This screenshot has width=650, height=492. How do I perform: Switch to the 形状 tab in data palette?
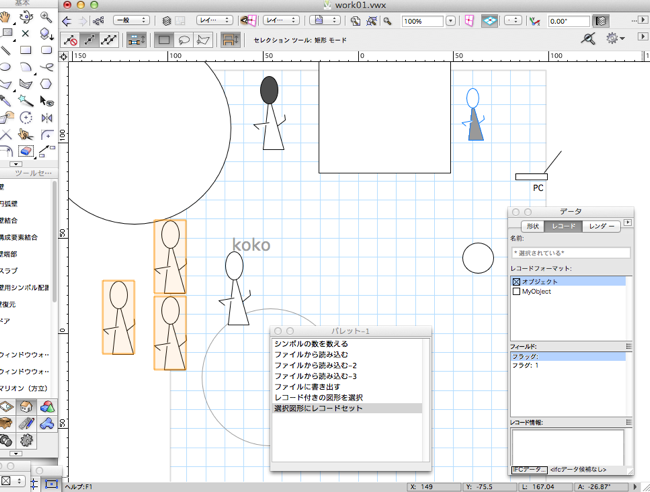pos(532,227)
